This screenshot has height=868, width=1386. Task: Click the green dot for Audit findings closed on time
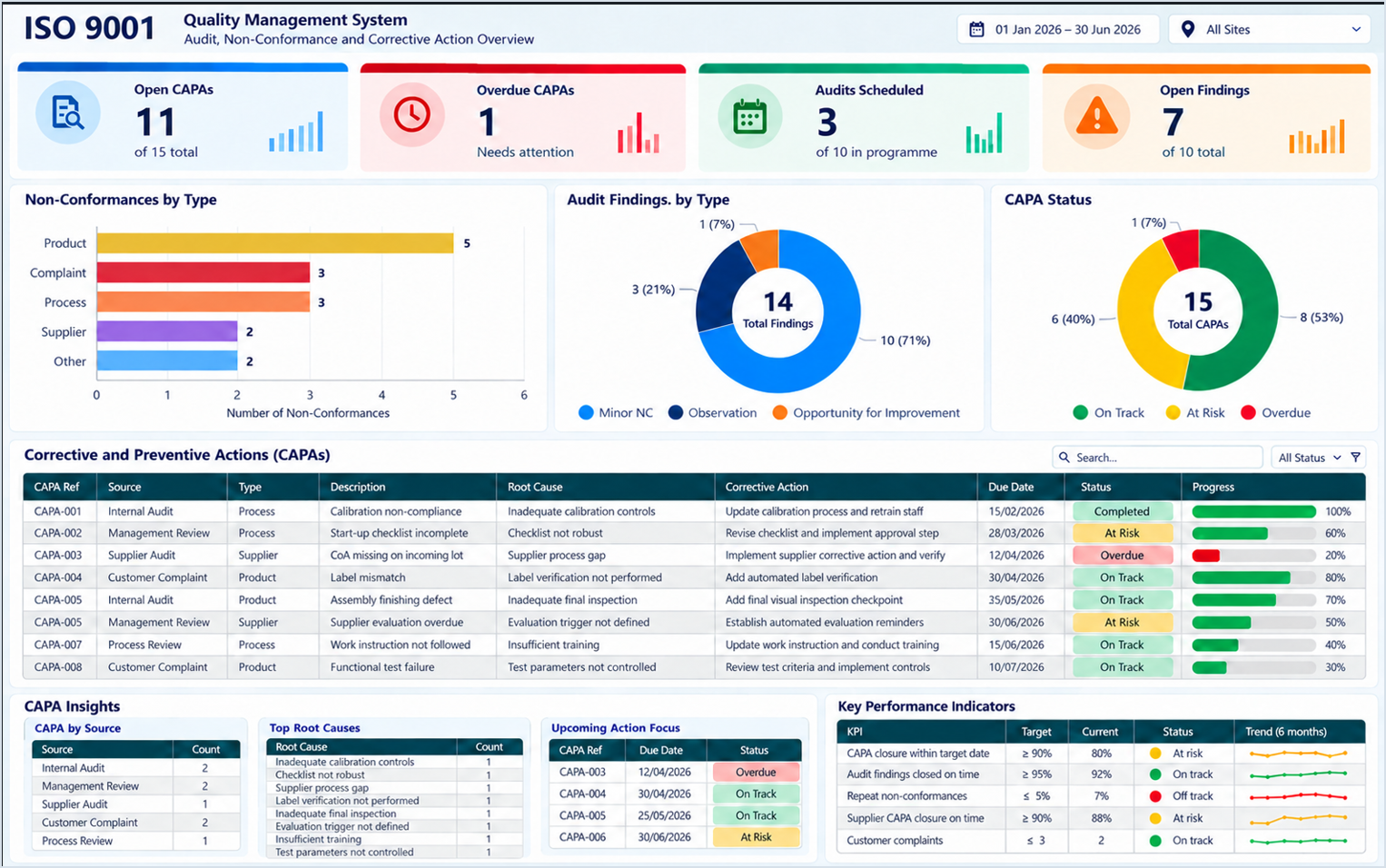point(1155,774)
